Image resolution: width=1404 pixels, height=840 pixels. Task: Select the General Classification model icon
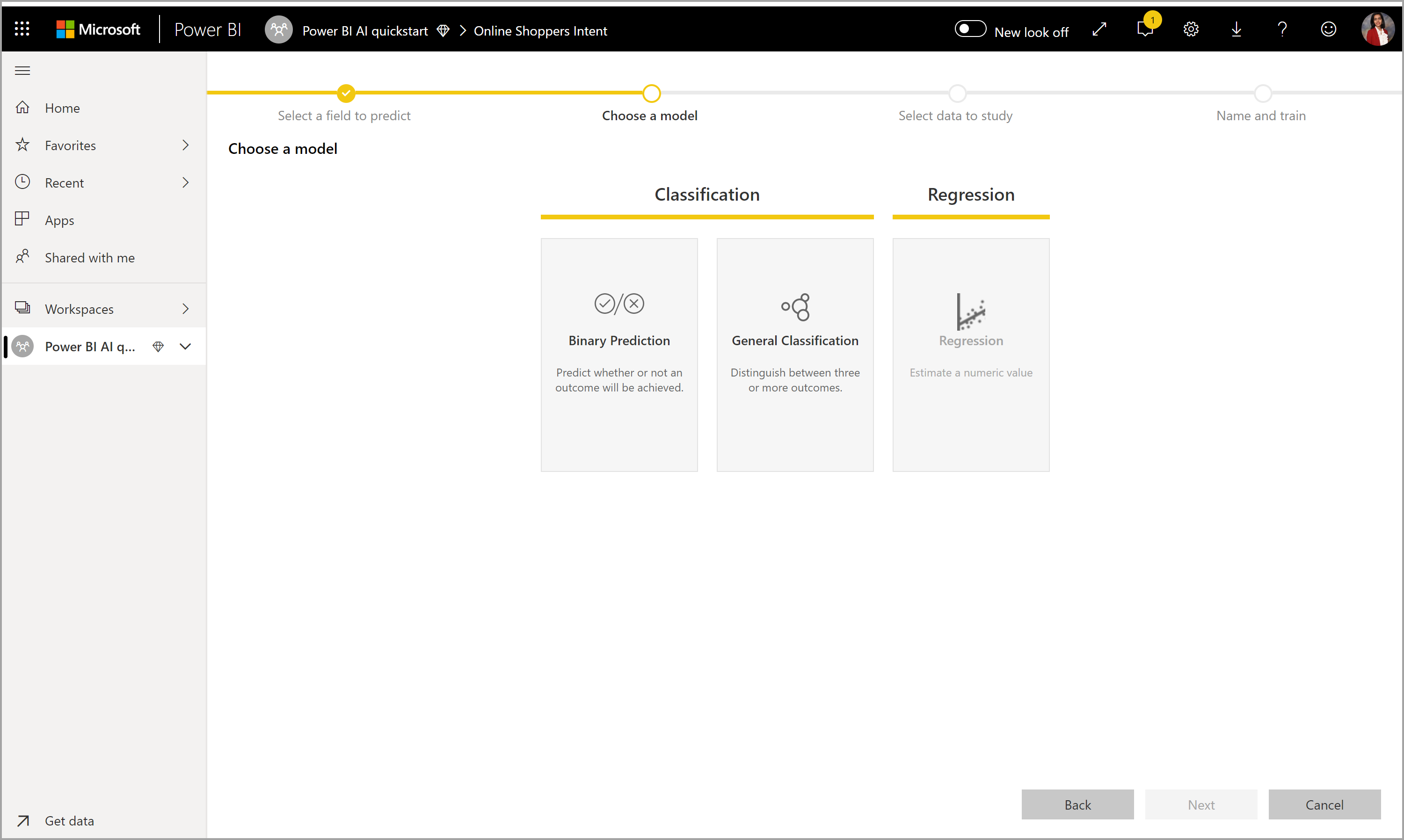794,307
